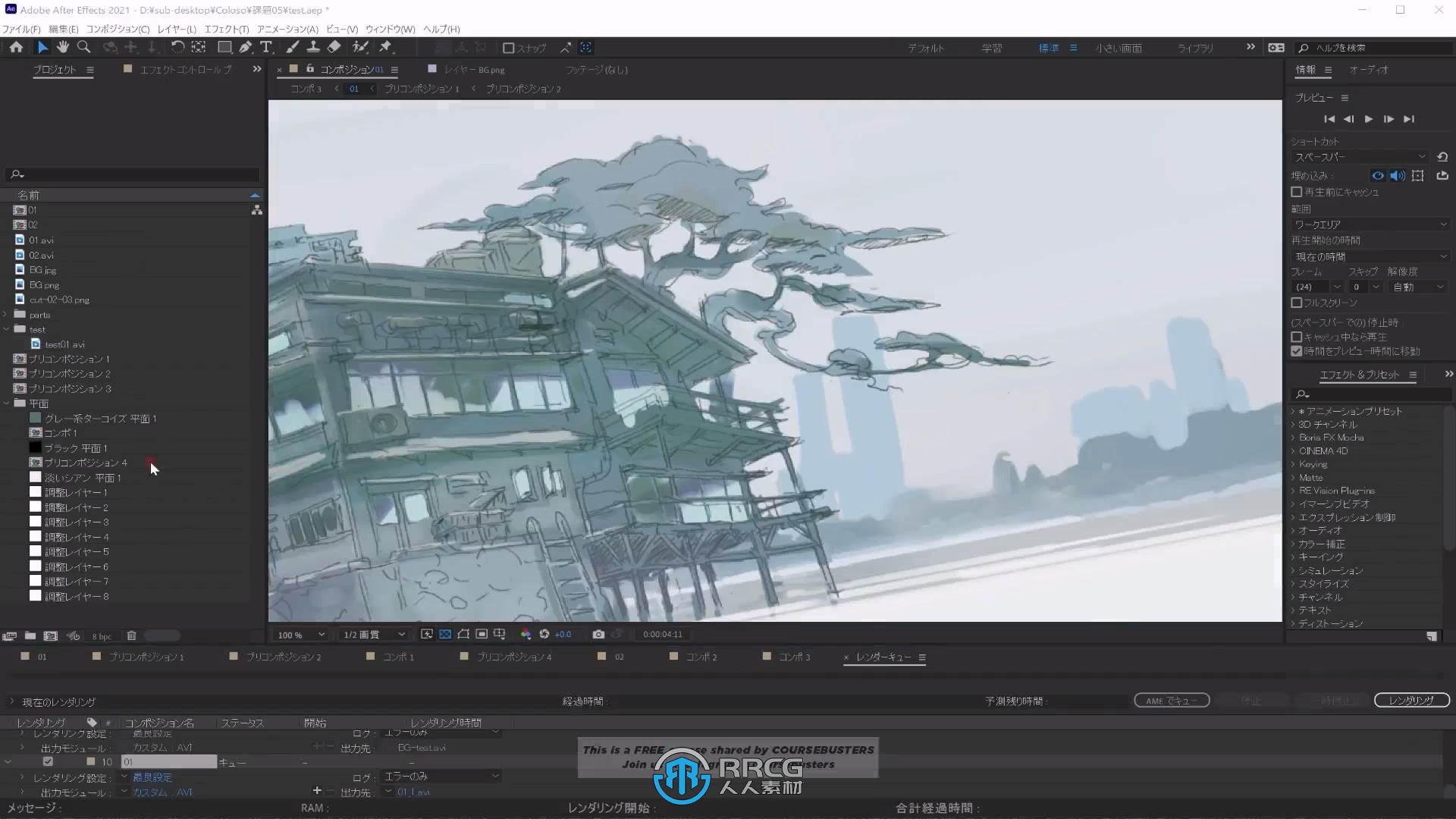Image resolution: width=1456 pixels, height=819 pixels.
Task: Click the trash delete icon in Project panel
Action: pos(131,635)
